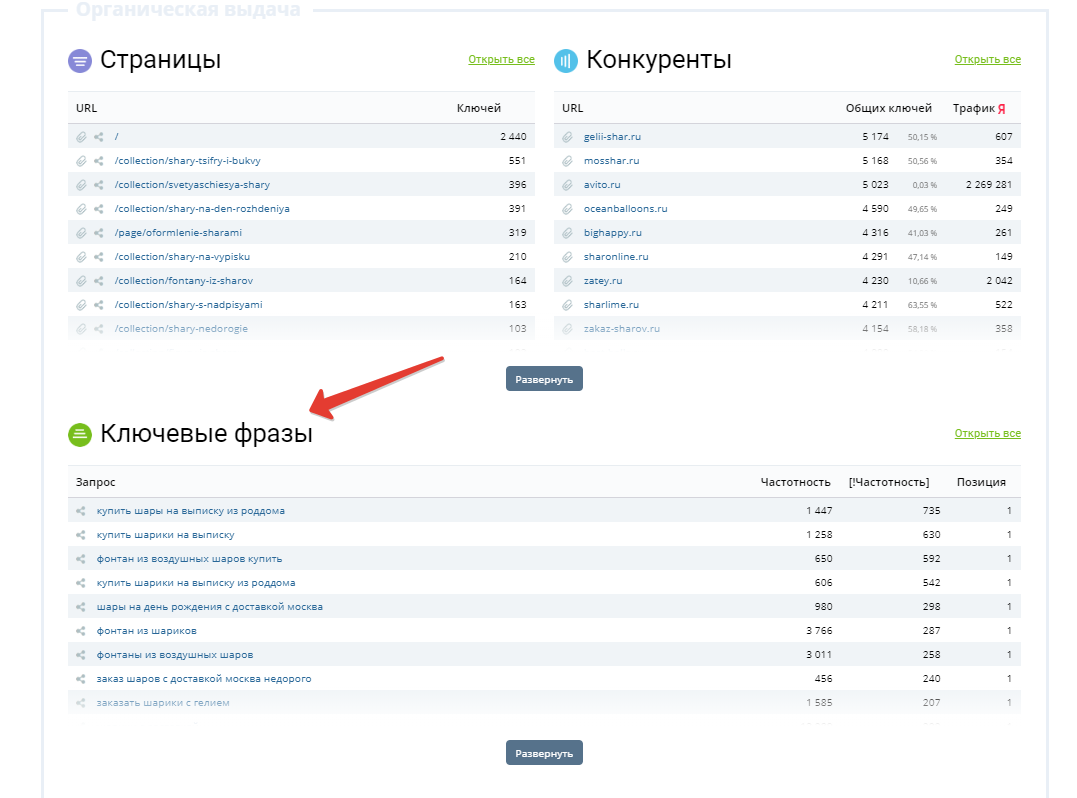Viewport: 1077px width, 798px height.
Task: Click share icon for 'фонтаны из воздушных шаров'
Action: coord(81,655)
